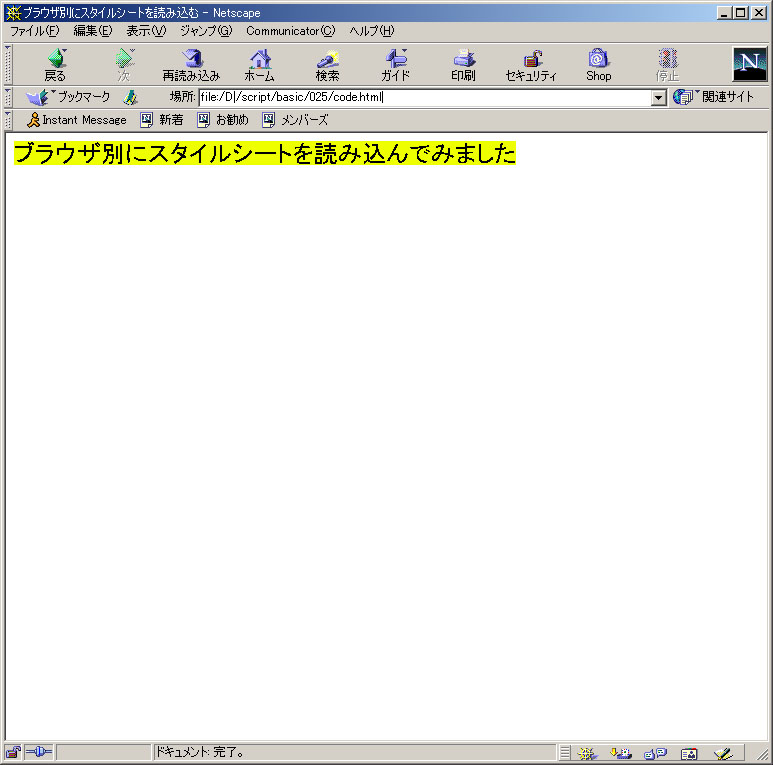This screenshot has width=773, height=765.
Task: Click the location URL field
Action: 425,97
